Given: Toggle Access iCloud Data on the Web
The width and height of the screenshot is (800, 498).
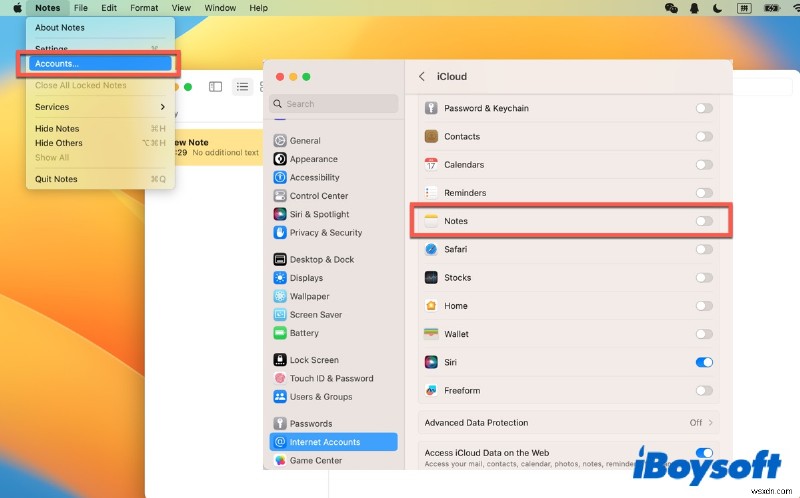Looking at the screenshot, I should pos(704,453).
